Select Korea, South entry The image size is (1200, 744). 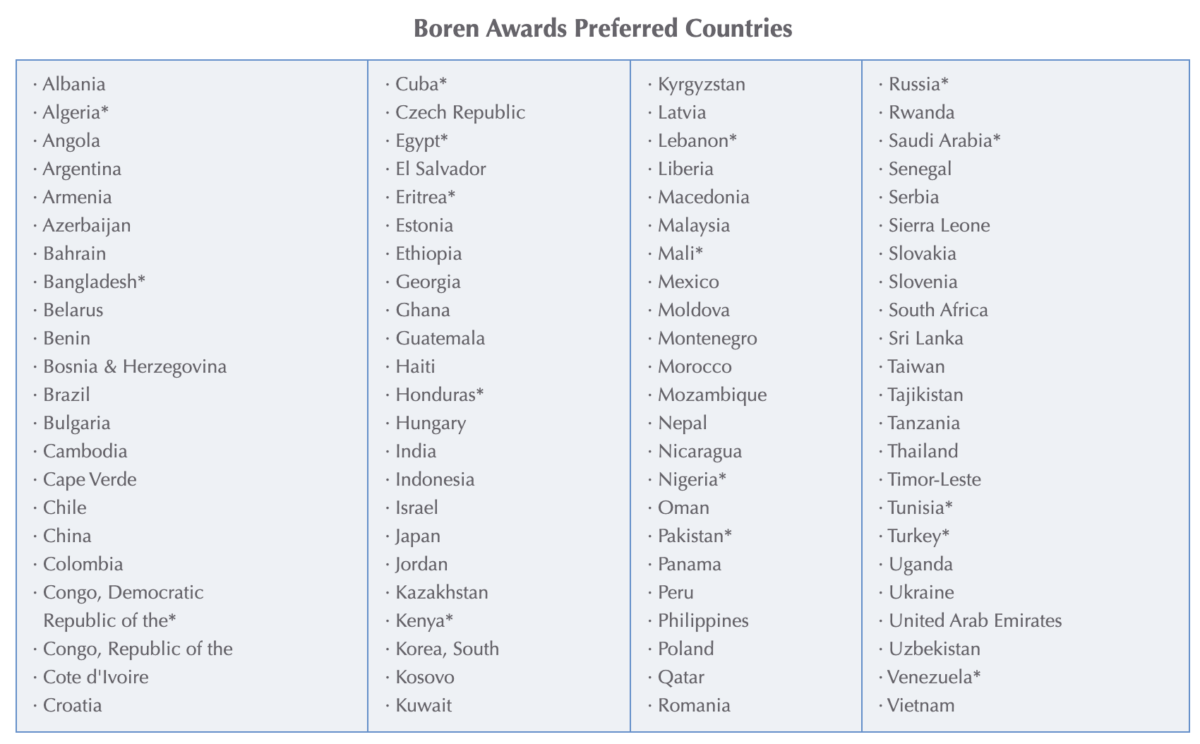tap(447, 648)
